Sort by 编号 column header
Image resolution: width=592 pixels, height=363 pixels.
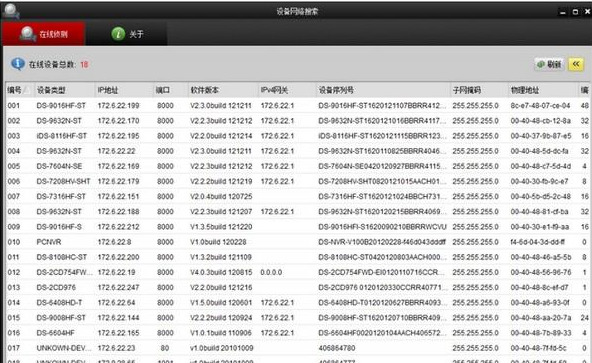coord(19,90)
